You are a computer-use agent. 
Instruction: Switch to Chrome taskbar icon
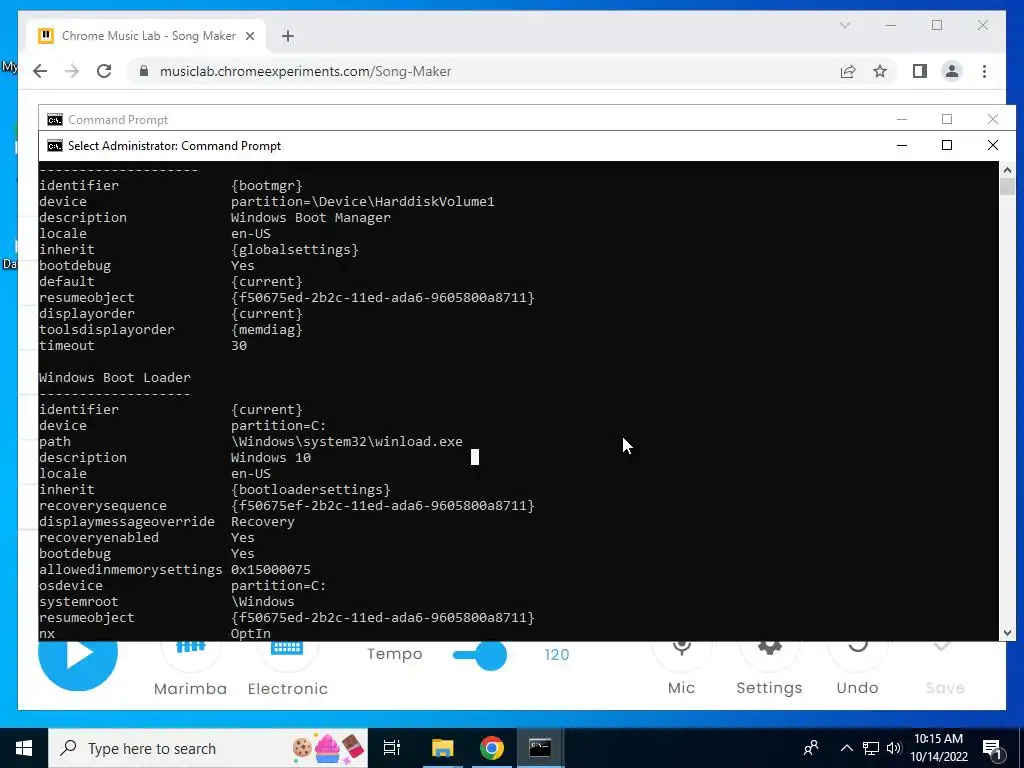[x=492, y=748]
